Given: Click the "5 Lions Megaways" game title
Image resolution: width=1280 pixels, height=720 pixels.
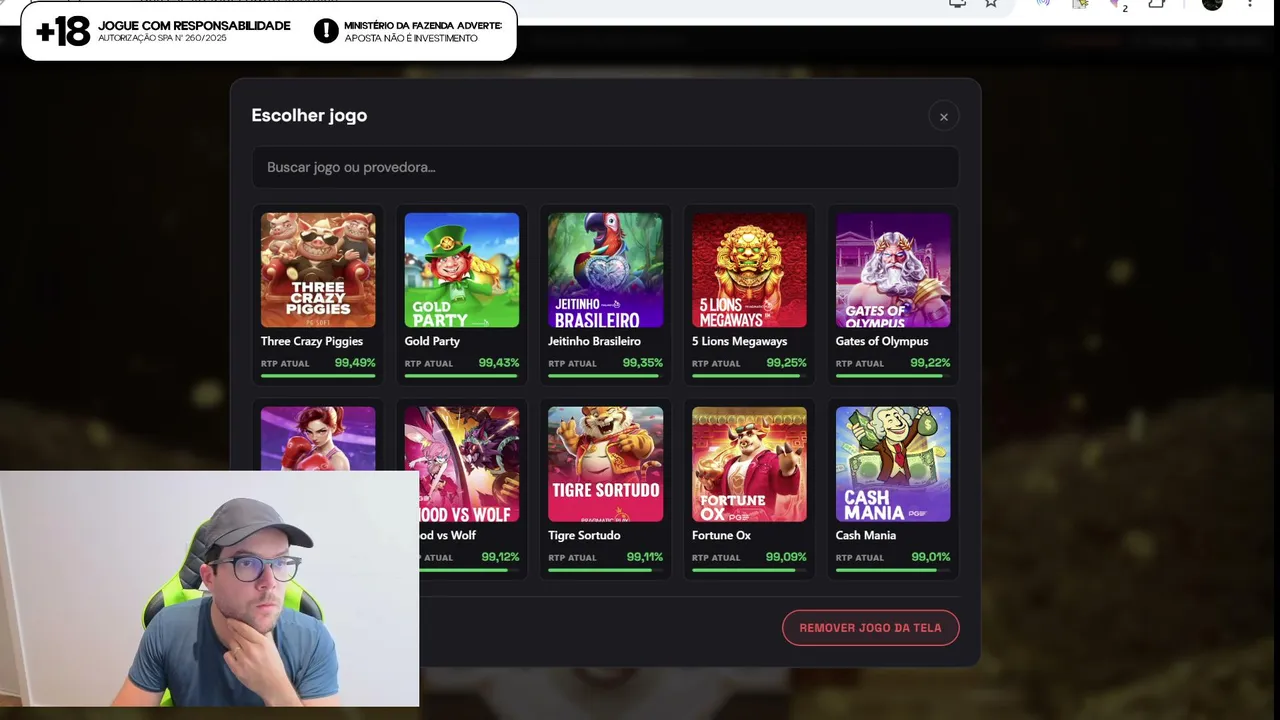Looking at the screenshot, I should click(739, 341).
